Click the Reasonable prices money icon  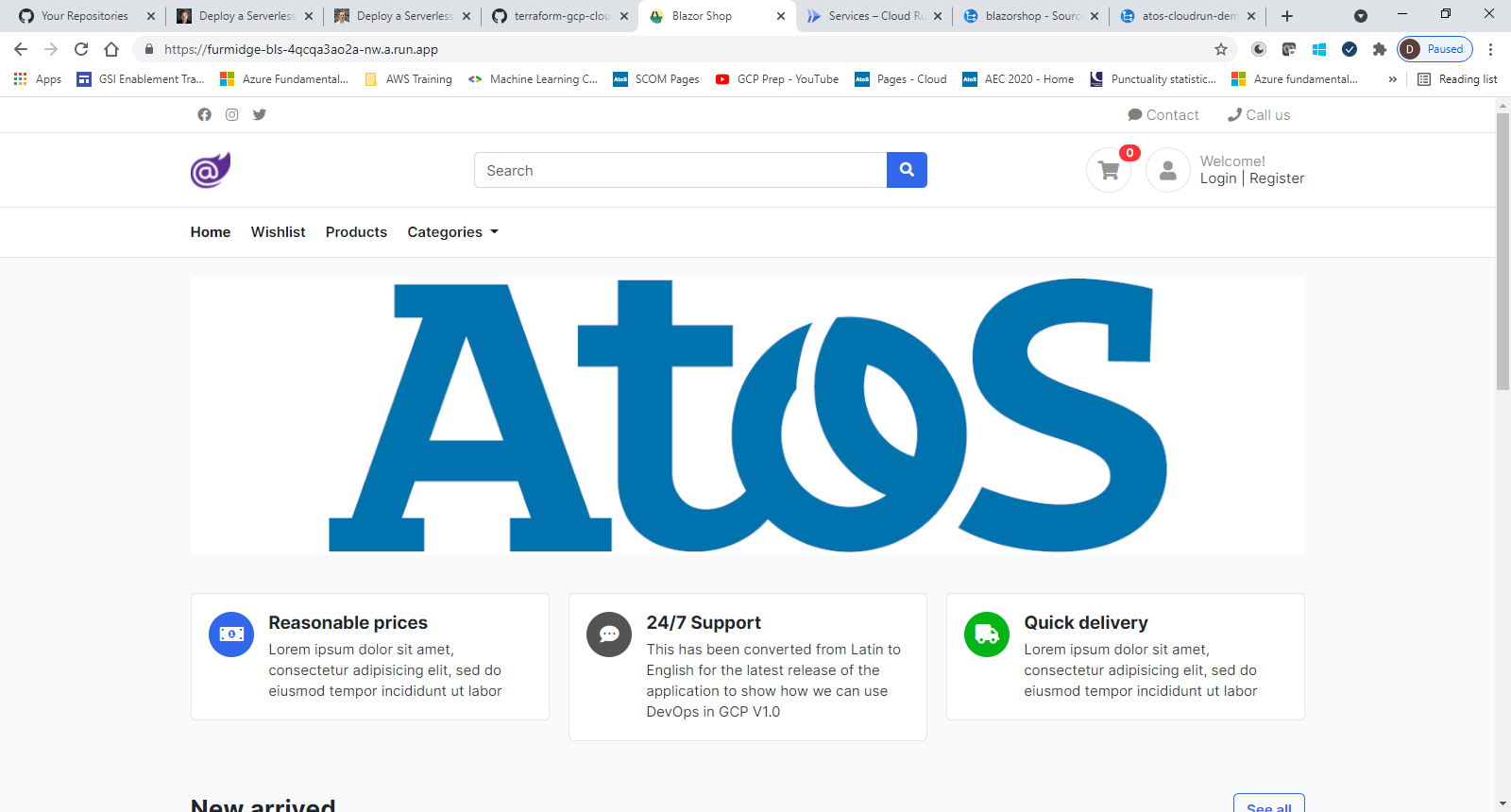point(231,634)
